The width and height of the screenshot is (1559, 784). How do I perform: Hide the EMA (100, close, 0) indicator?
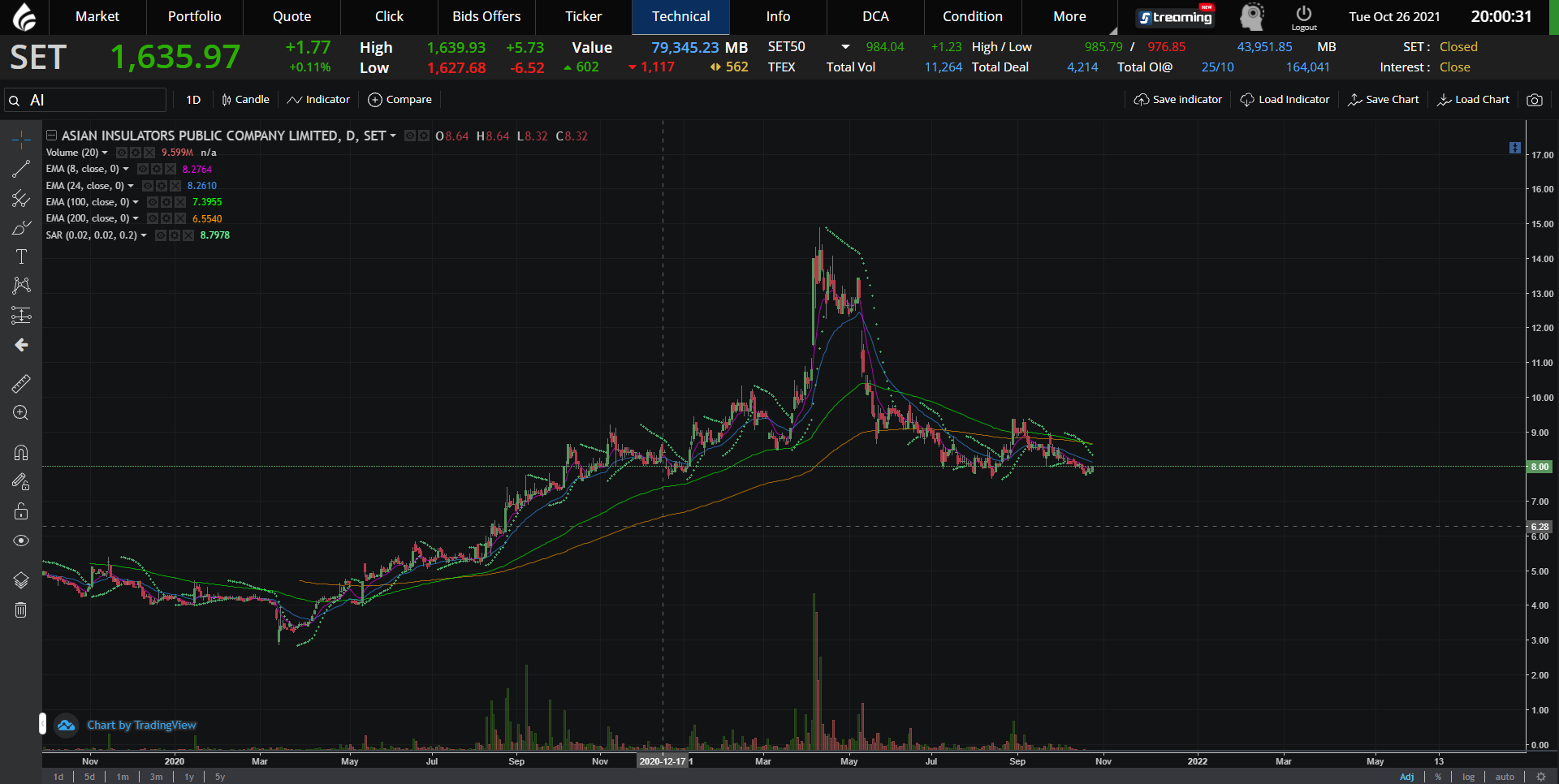(x=153, y=202)
